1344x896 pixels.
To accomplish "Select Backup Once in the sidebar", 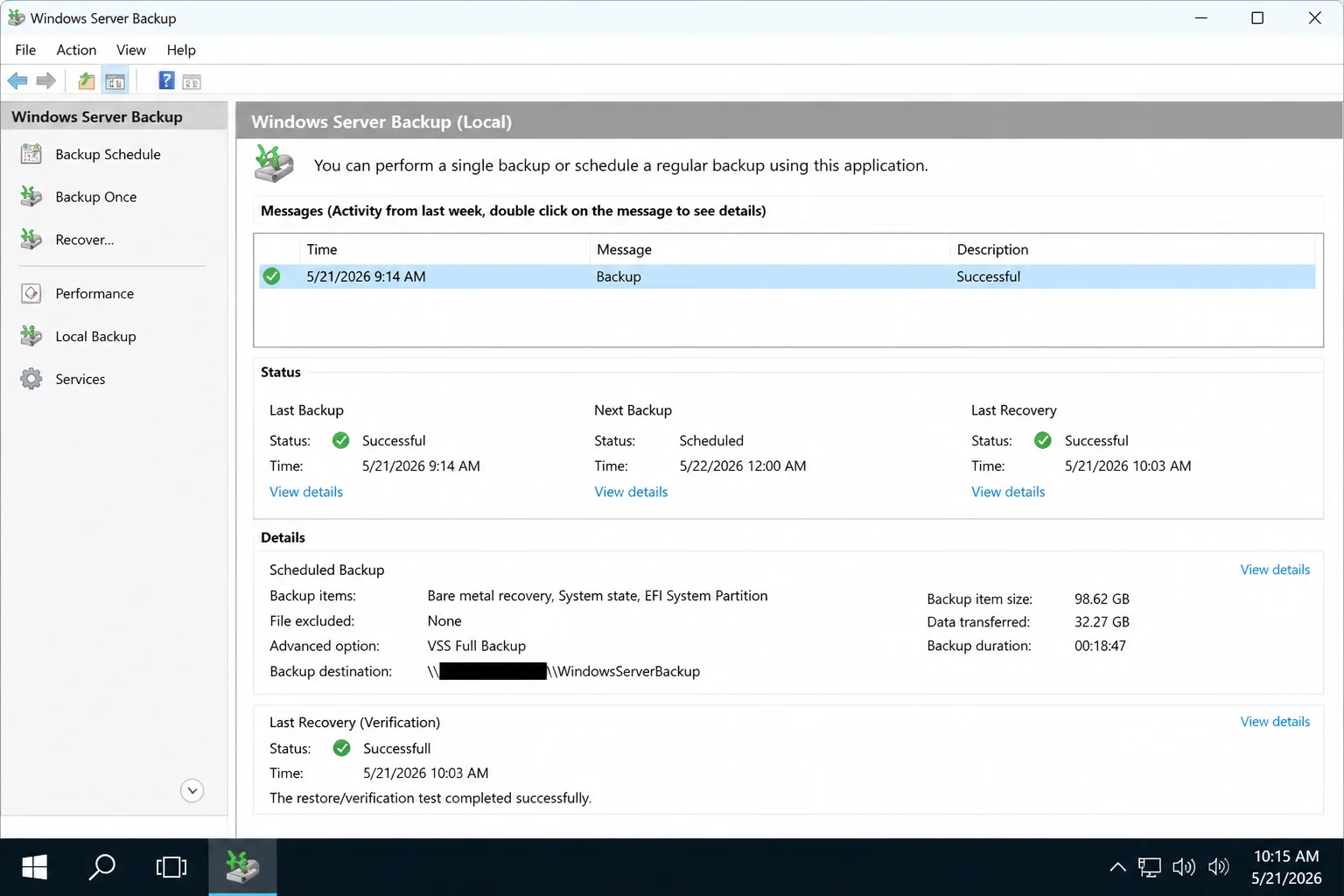I will click(x=96, y=197).
